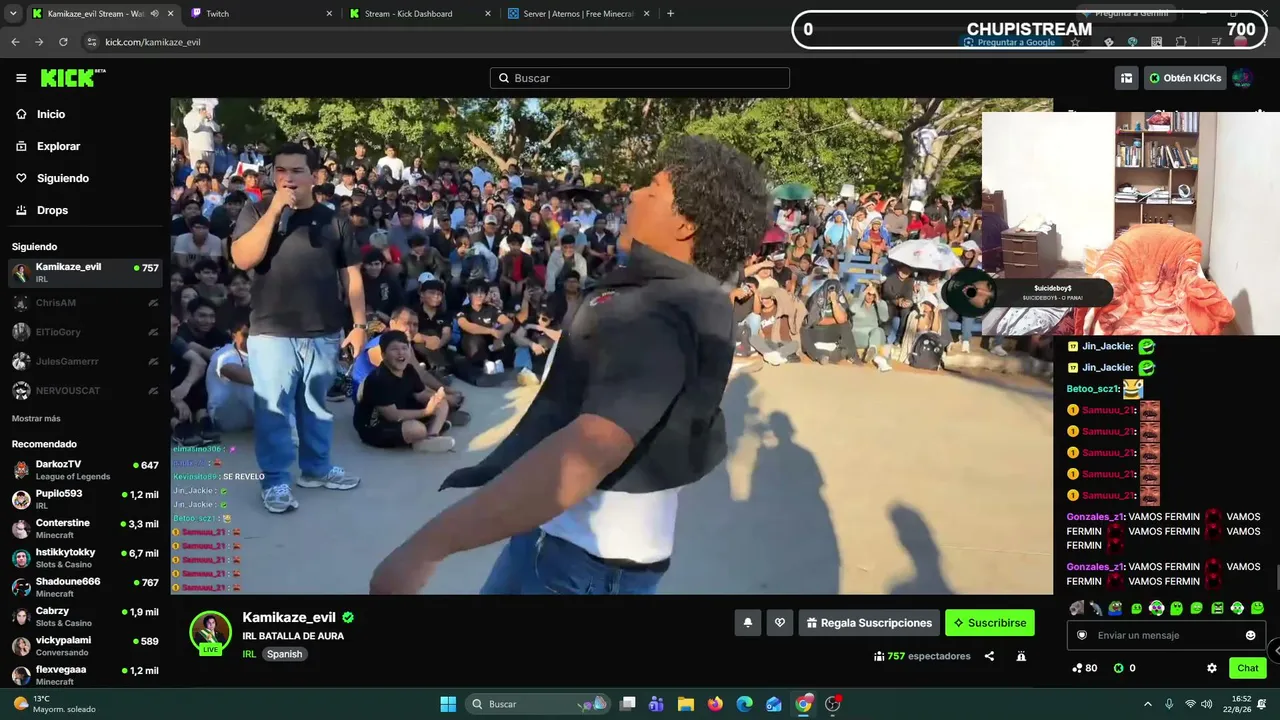Focus the Buscar search field
This screenshot has height=720, width=1280.
tap(640, 78)
